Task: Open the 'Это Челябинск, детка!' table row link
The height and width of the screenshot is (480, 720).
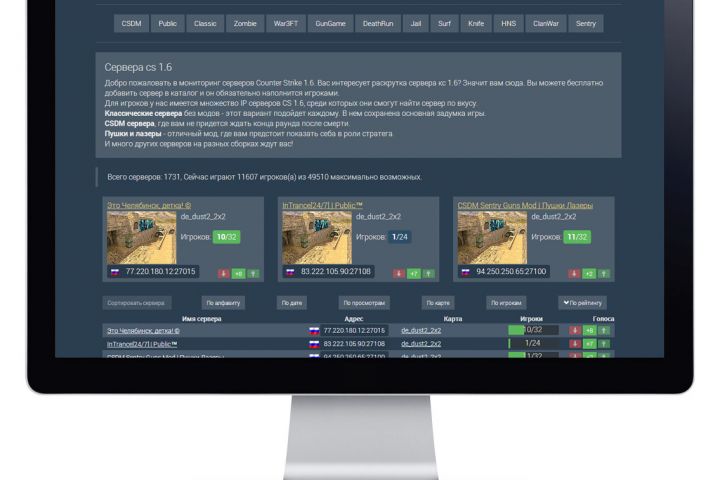Action: click(143, 330)
